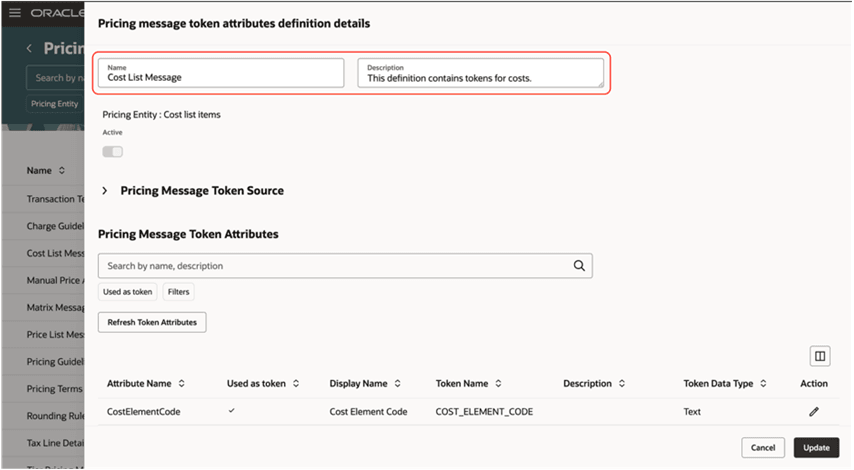Screen dimensions: 854x470
Task: Click the Search by name, description field
Action: click(345, 266)
